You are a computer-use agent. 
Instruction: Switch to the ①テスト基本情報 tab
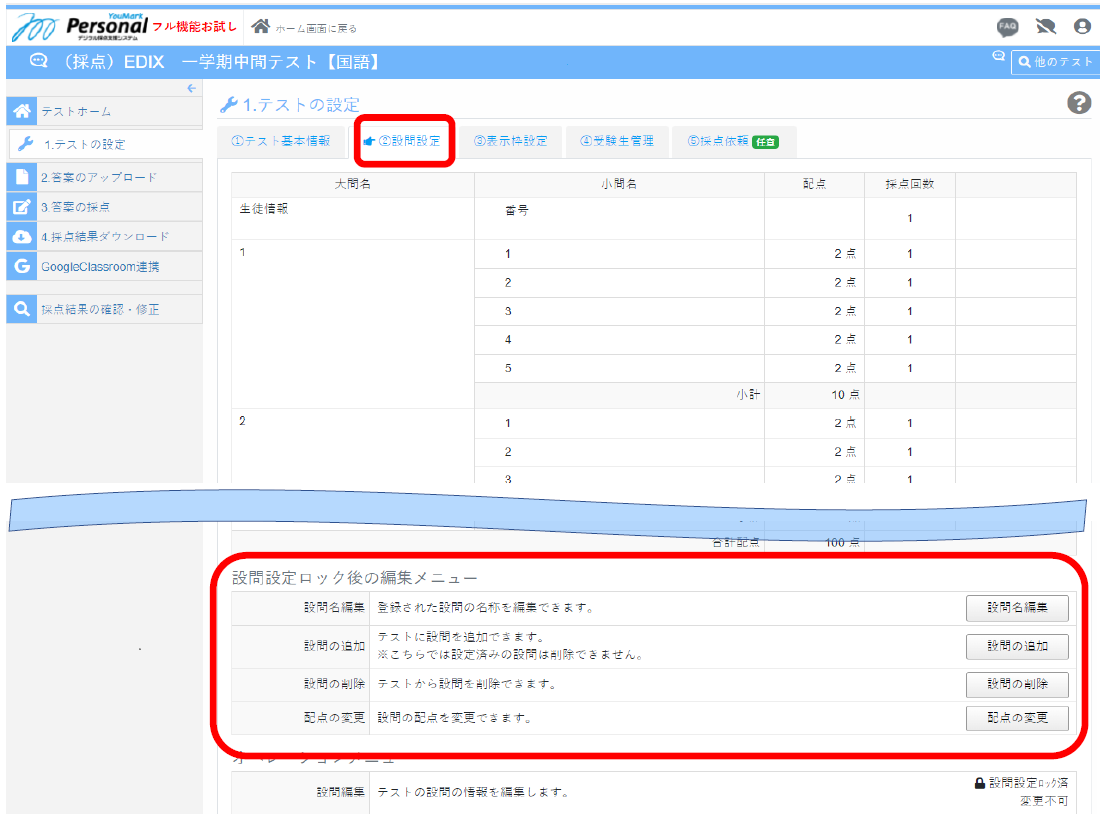click(x=280, y=141)
